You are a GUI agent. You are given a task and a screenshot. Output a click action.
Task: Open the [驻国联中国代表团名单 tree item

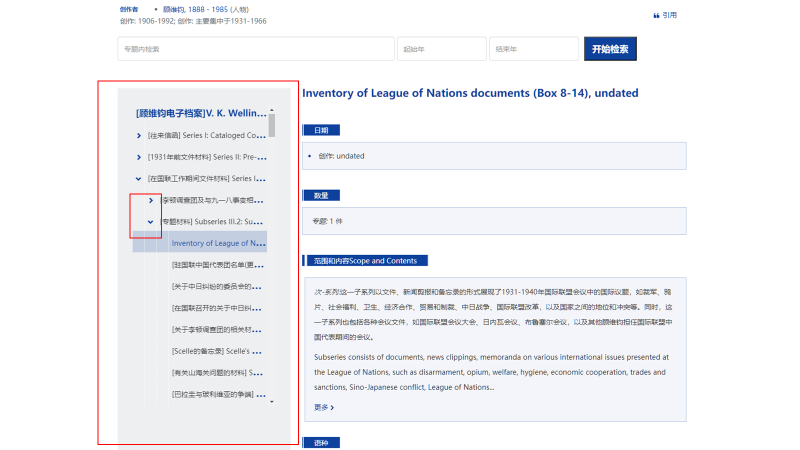218,265
